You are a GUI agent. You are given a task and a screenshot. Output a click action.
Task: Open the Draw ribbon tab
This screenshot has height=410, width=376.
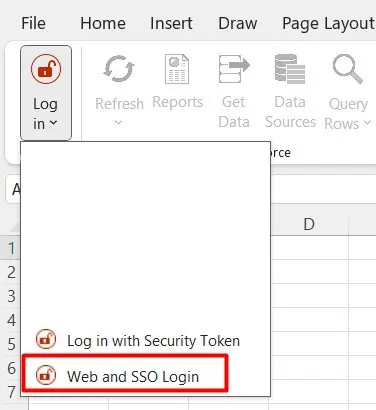(238, 23)
